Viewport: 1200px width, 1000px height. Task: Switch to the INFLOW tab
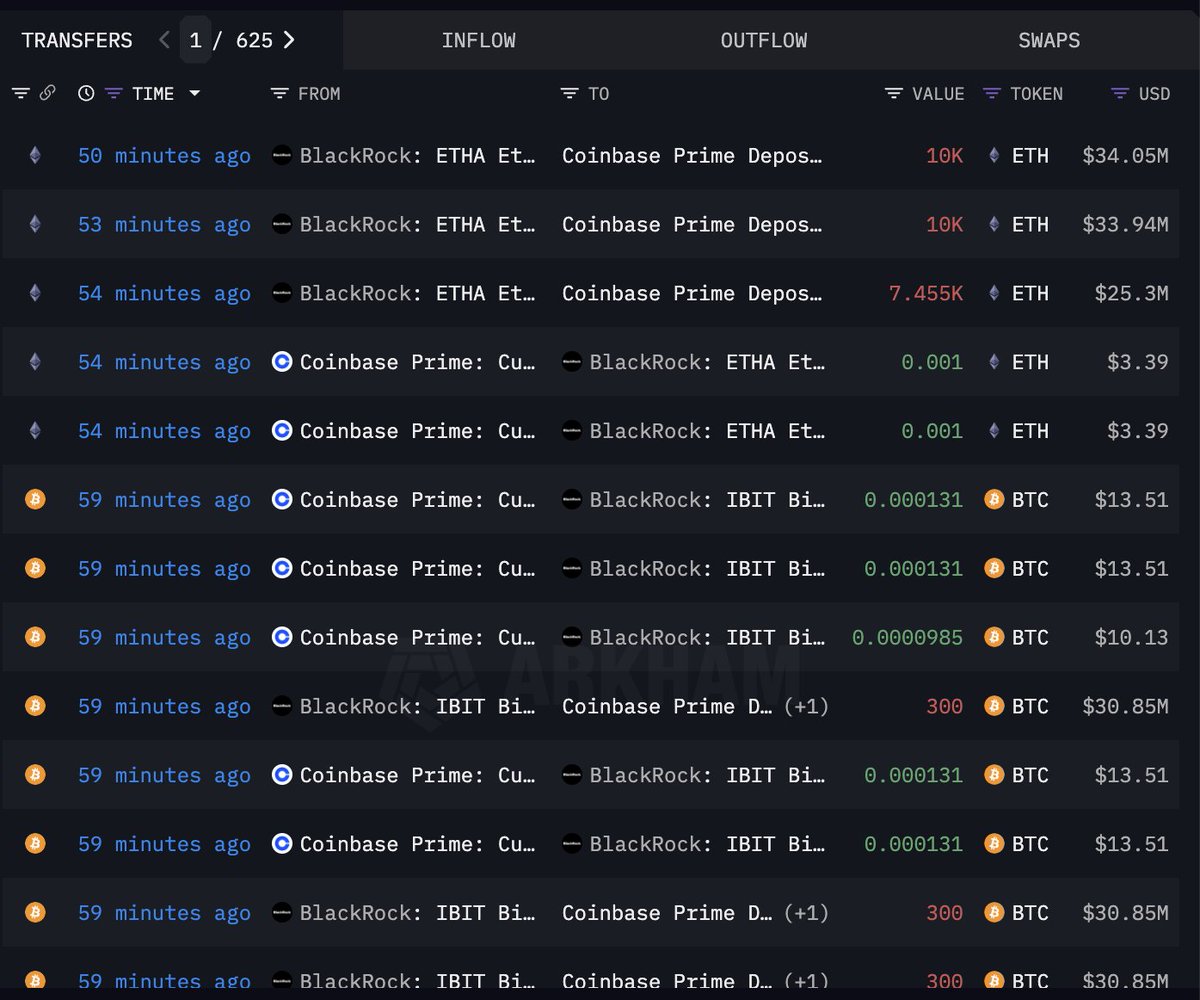tap(479, 40)
